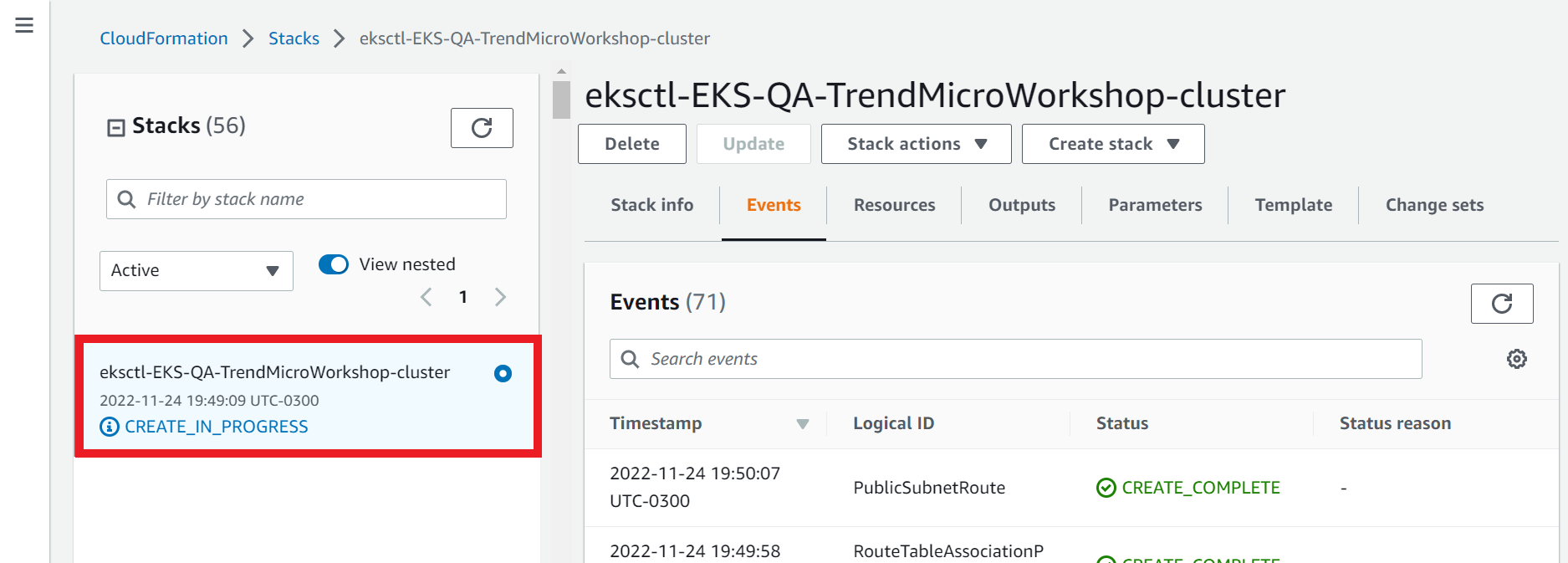1568x563 pixels.
Task: Click page number 1 in pagination
Action: 463,297
